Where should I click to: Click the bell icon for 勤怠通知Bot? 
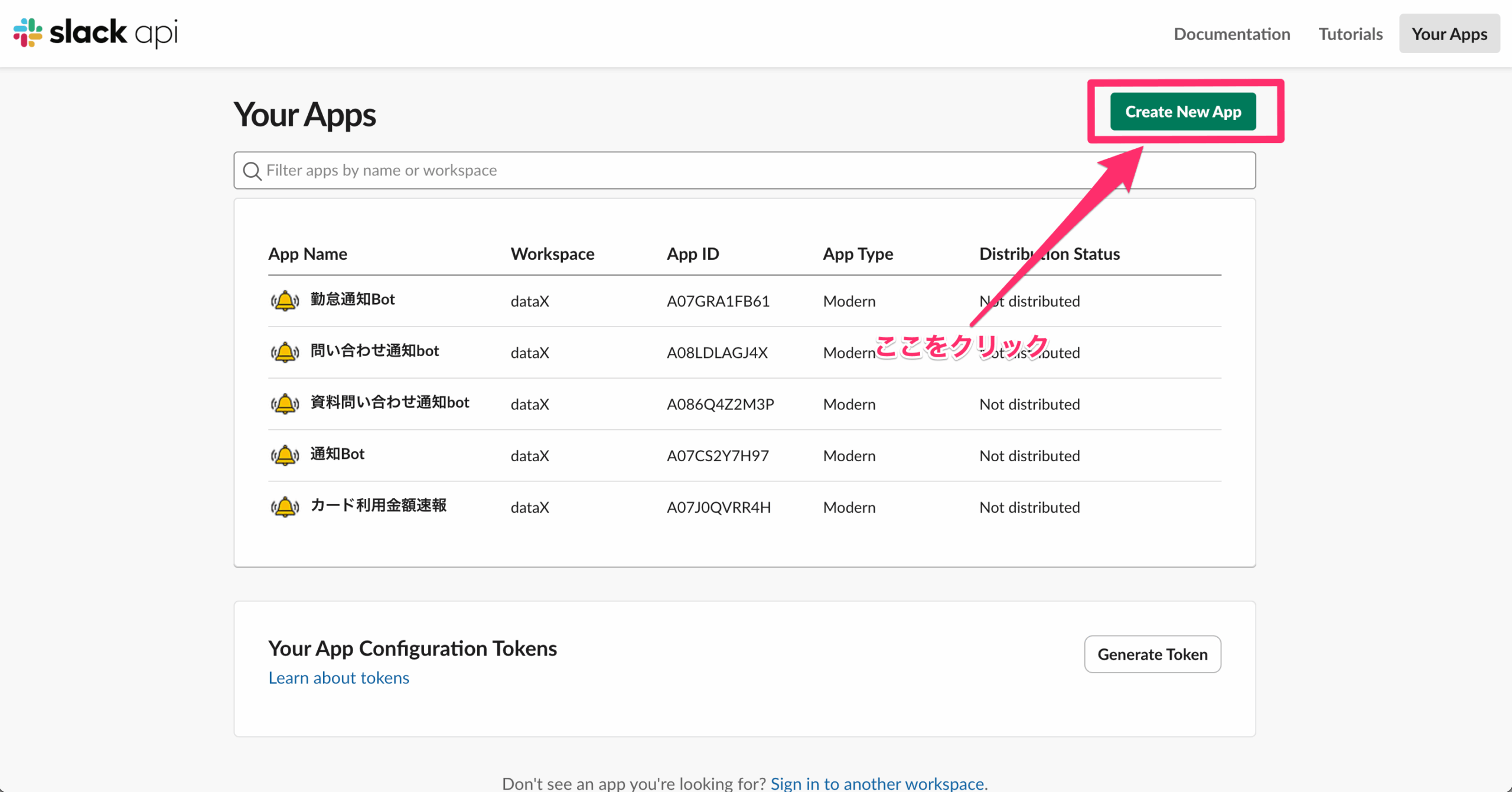point(285,301)
